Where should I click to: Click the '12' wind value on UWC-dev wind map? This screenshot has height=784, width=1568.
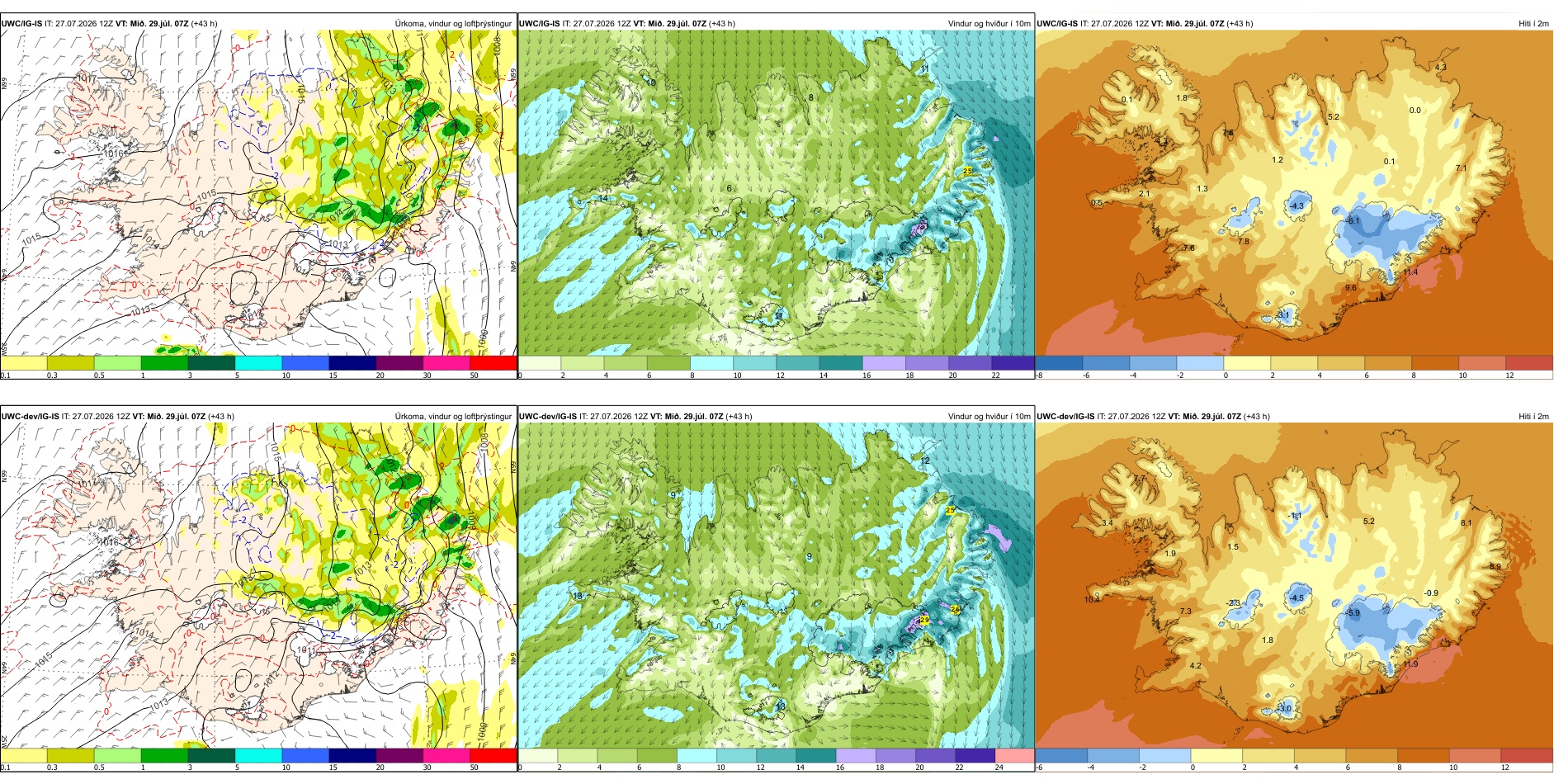click(x=925, y=460)
